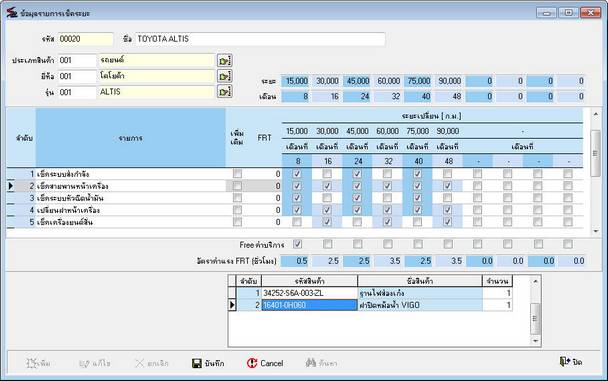
Task: Maximize the window
Action: coord(569,13)
